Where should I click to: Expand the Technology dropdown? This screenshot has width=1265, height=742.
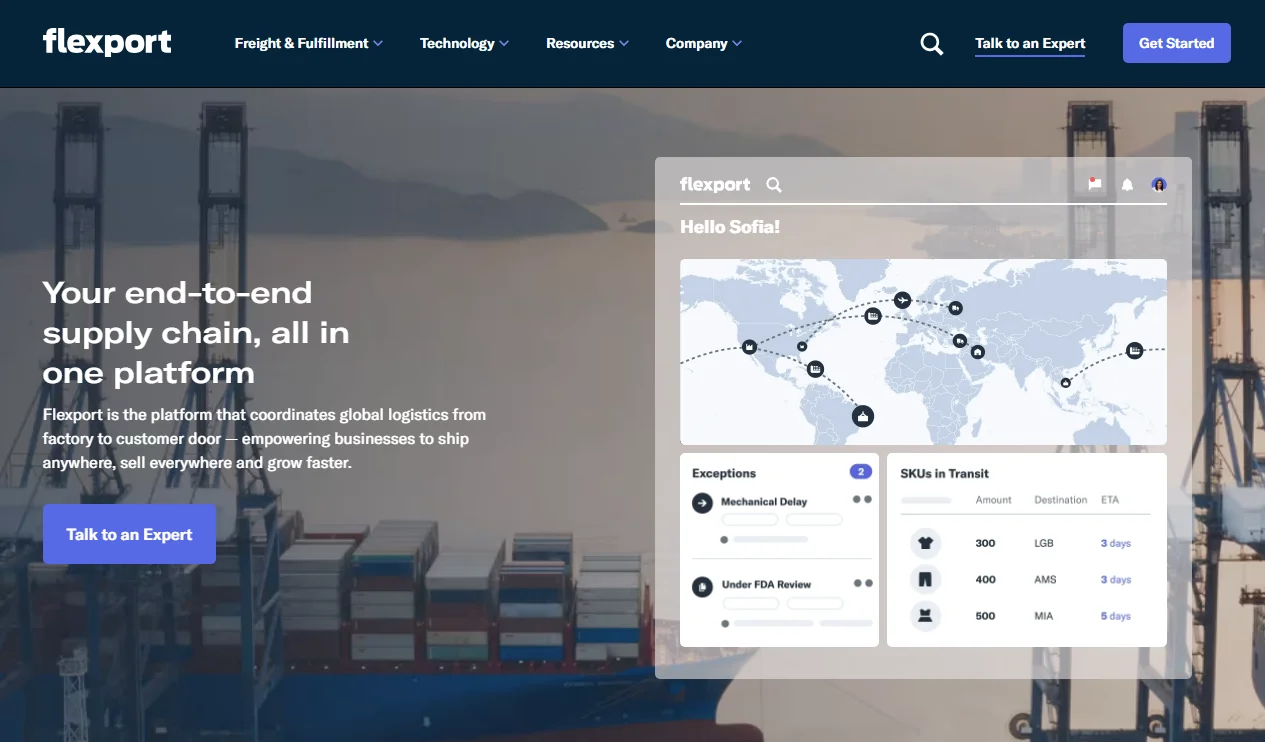pyautogui.click(x=464, y=43)
